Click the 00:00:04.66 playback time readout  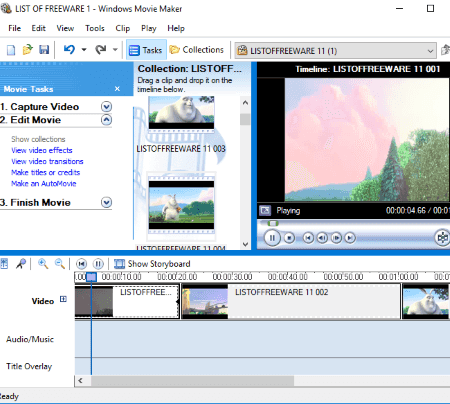(406, 211)
